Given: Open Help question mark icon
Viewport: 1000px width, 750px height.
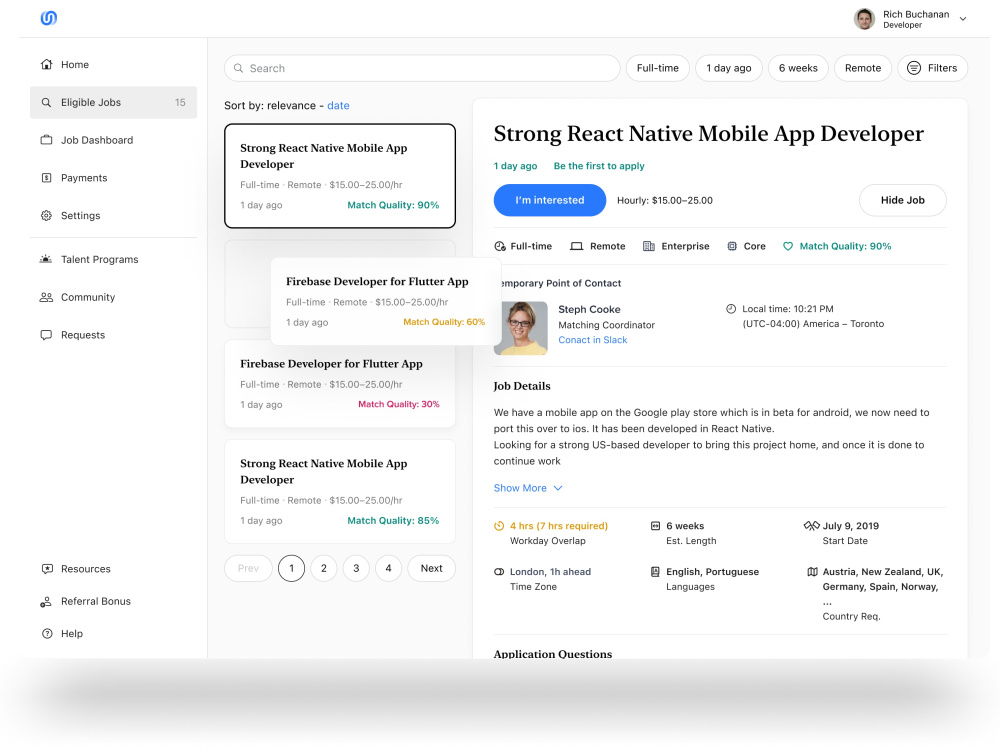Looking at the screenshot, I should [47, 633].
